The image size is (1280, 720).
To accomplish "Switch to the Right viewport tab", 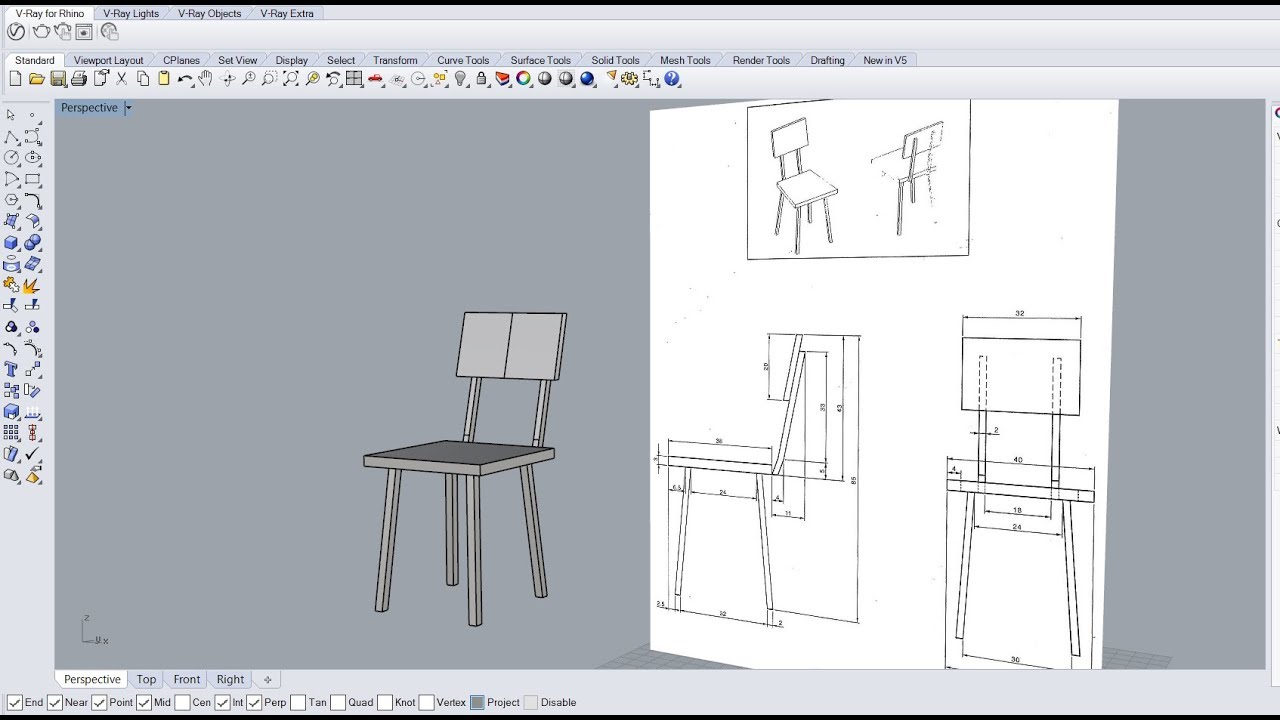I will tap(230, 679).
